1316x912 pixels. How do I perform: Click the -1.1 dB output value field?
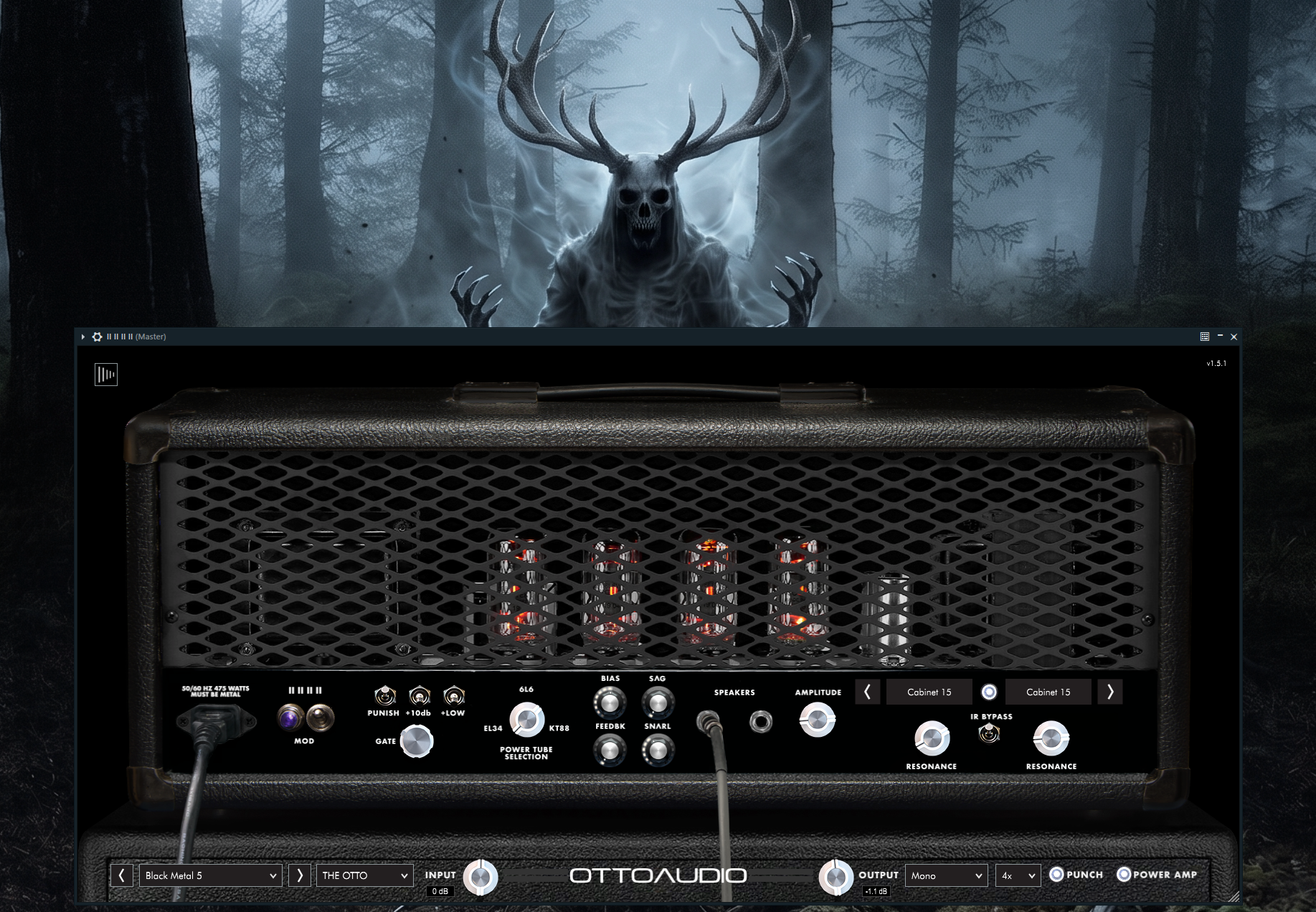click(x=876, y=891)
